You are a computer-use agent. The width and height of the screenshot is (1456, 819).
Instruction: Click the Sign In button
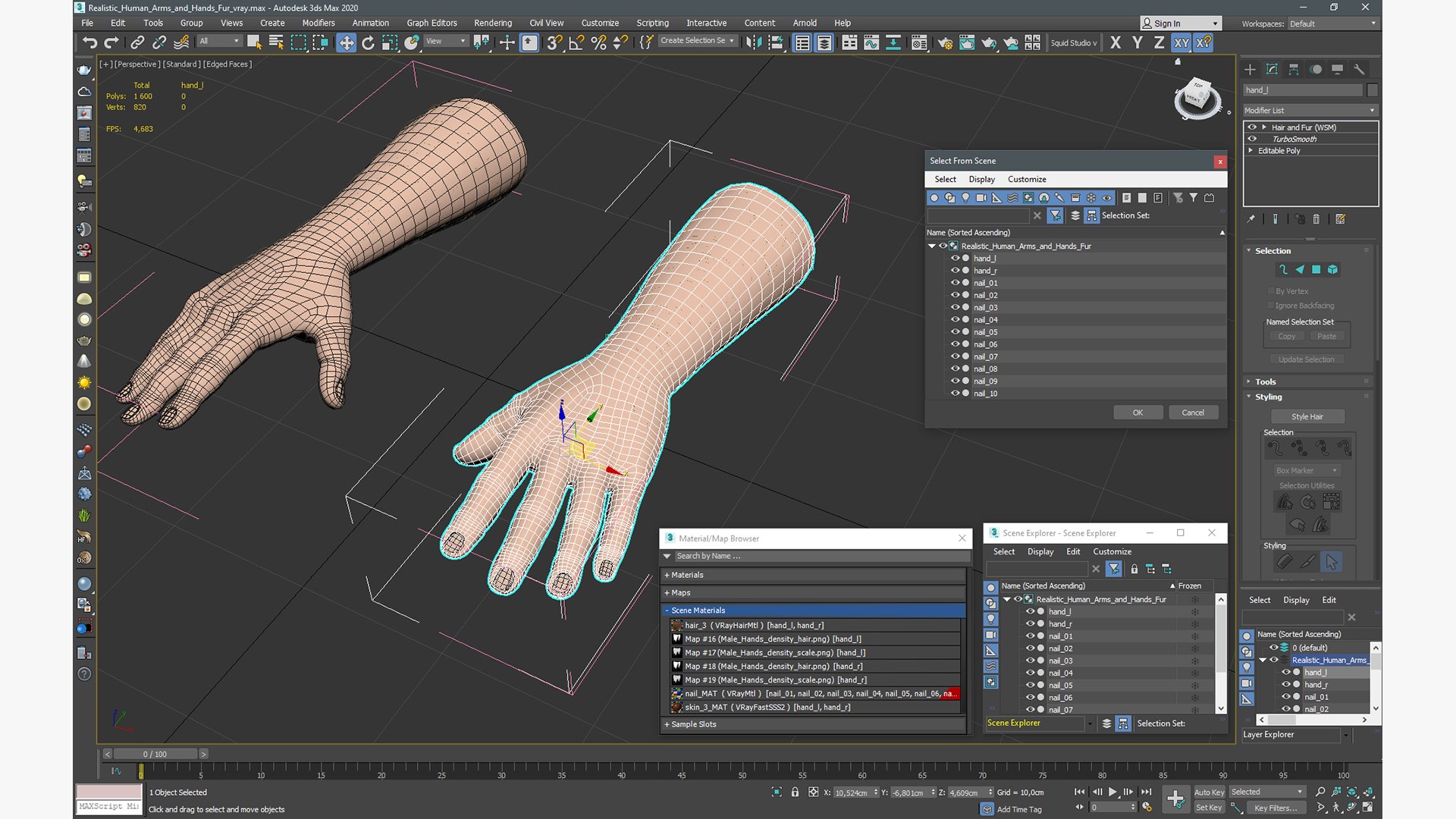click(x=1181, y=24)
